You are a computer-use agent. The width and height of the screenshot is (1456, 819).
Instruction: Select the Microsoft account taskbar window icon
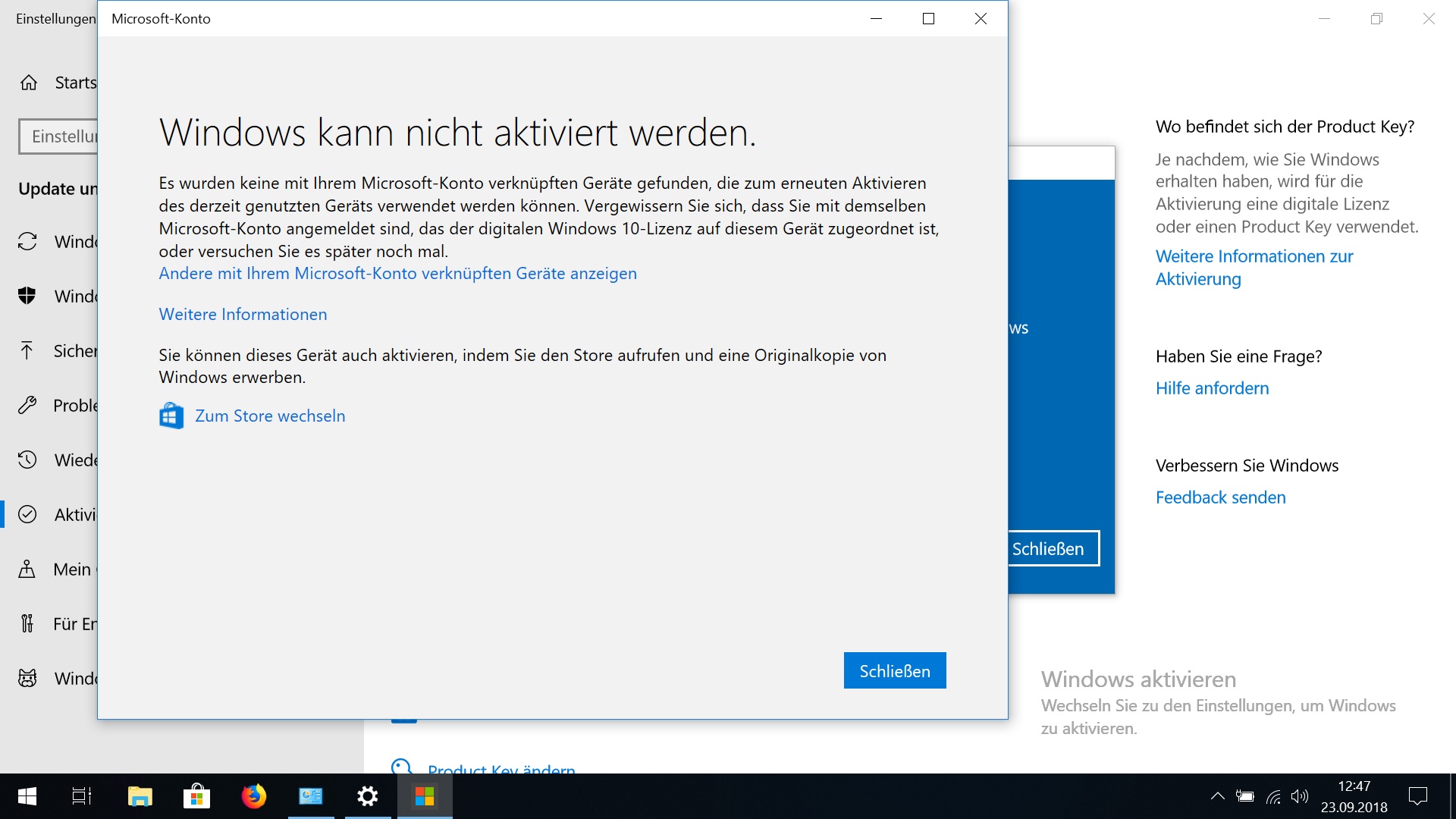[x=425, y=796]
